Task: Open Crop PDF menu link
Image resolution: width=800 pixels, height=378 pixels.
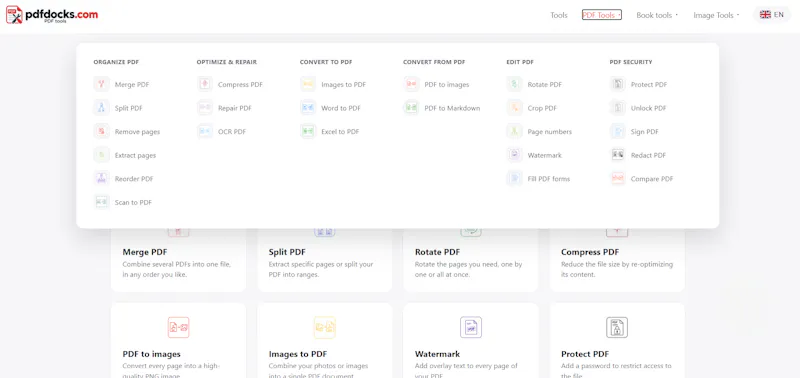Action: pos(542,108)
